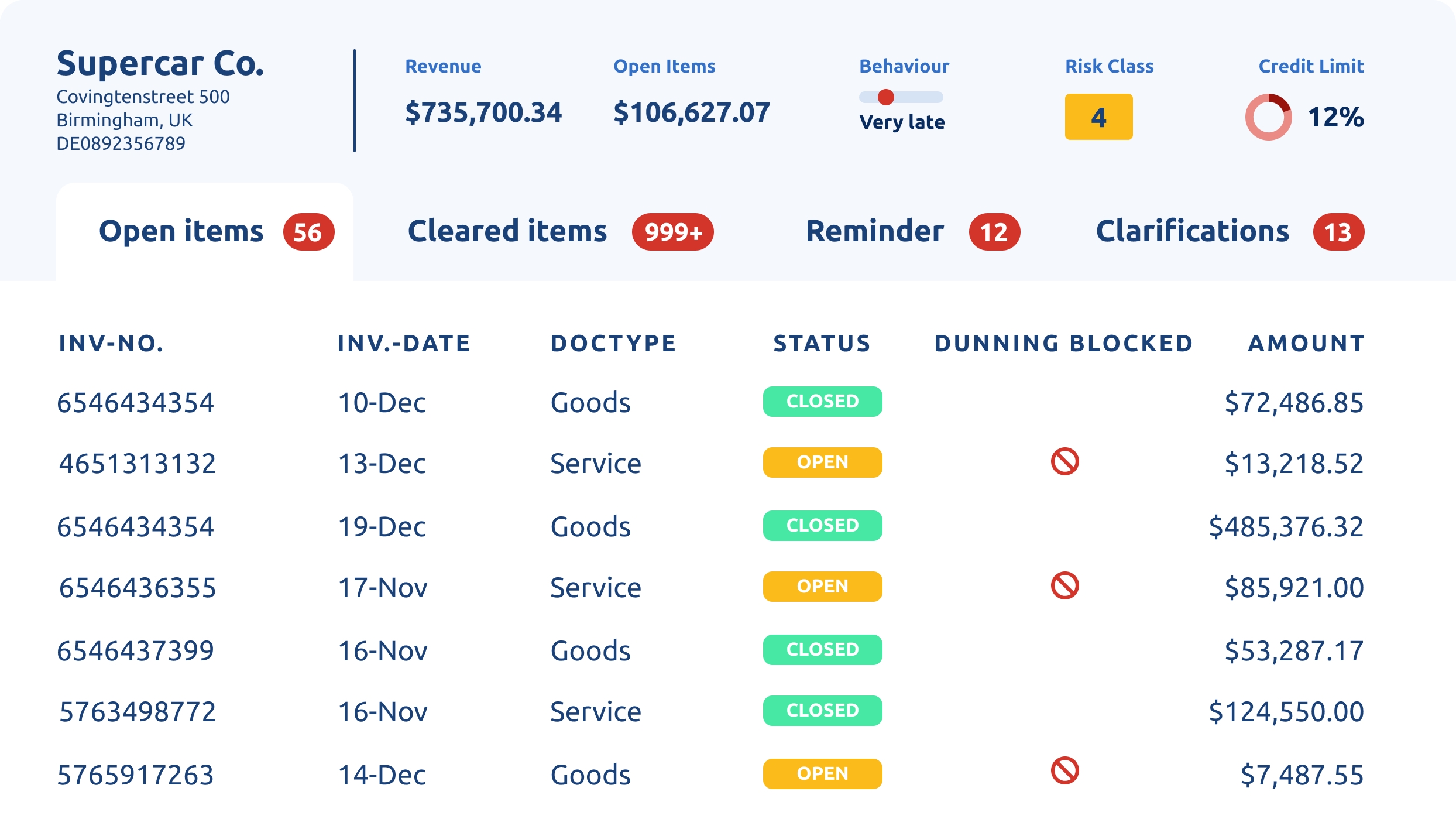Click the red 56 badge on Open items
Screen dimensions: 1456x836
coord(308,232)
